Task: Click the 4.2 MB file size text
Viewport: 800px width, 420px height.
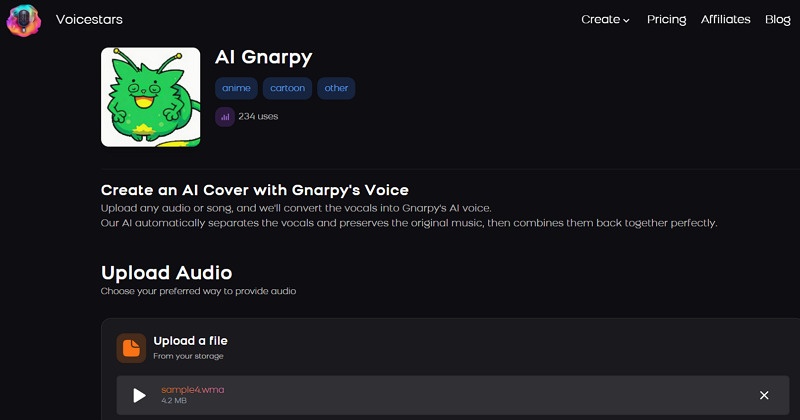Action: click(x=174, y=401)
